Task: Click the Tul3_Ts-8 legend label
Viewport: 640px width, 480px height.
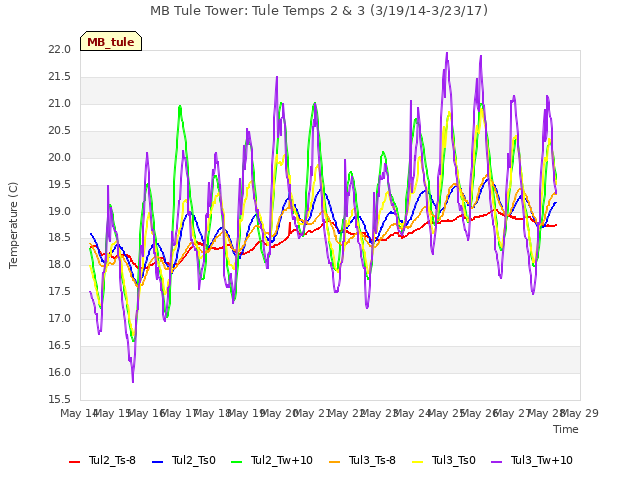Action: (x=372, y=460)
